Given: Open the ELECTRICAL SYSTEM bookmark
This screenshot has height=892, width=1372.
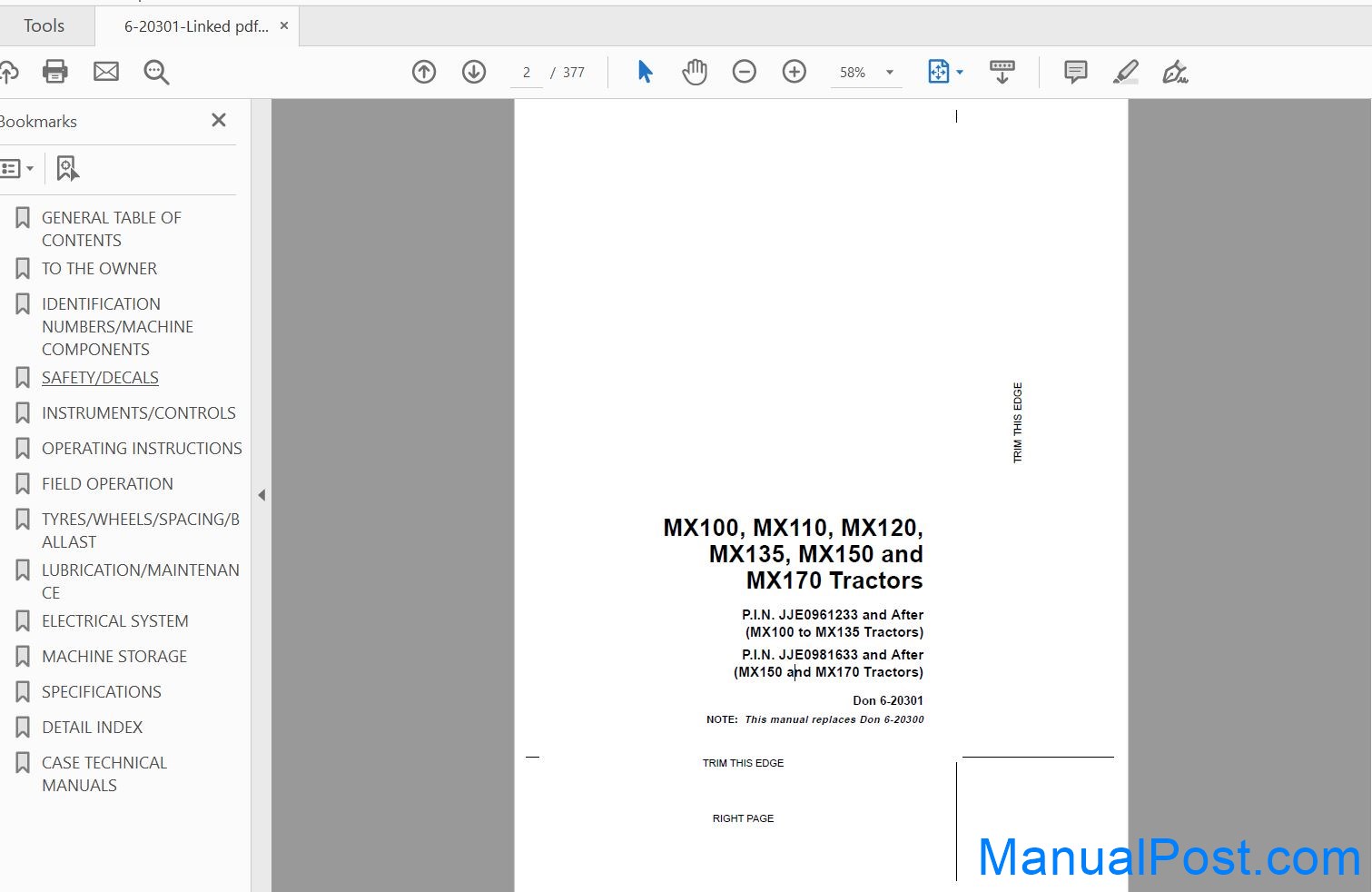Looking at the screenshot, I should pos(115,621).
